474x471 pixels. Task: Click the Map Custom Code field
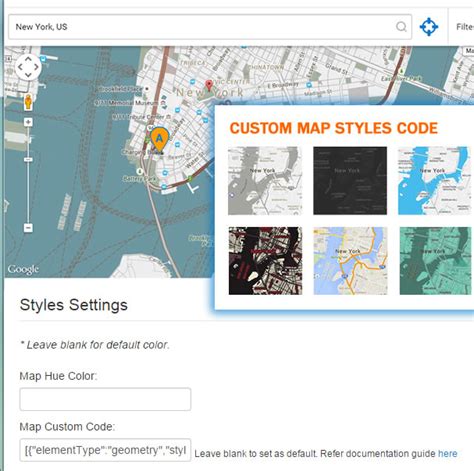pyautogui.click(x=105, y=450)
